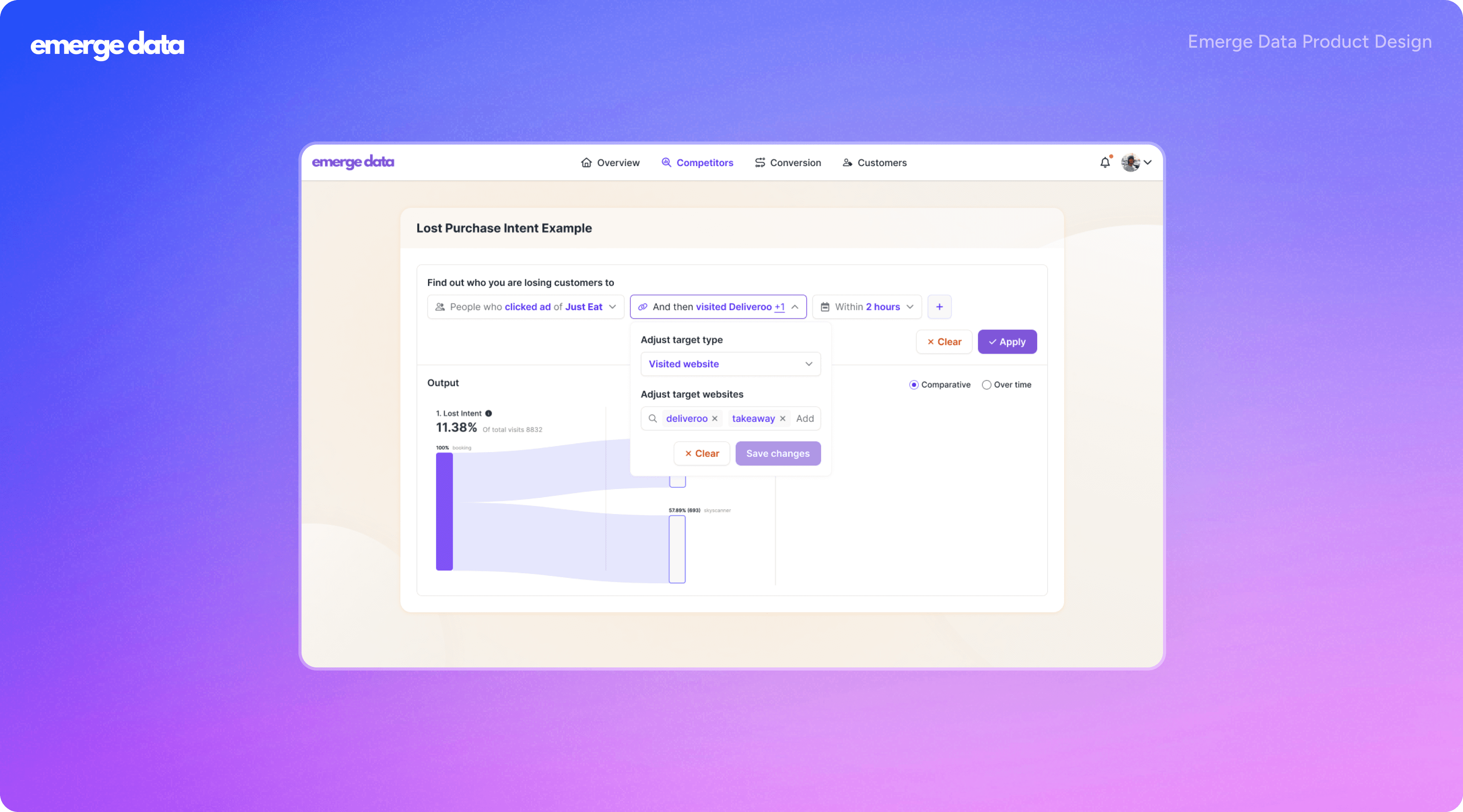Click Add field in target websites
Screen dimensions: 1463x812
point(805,418)
